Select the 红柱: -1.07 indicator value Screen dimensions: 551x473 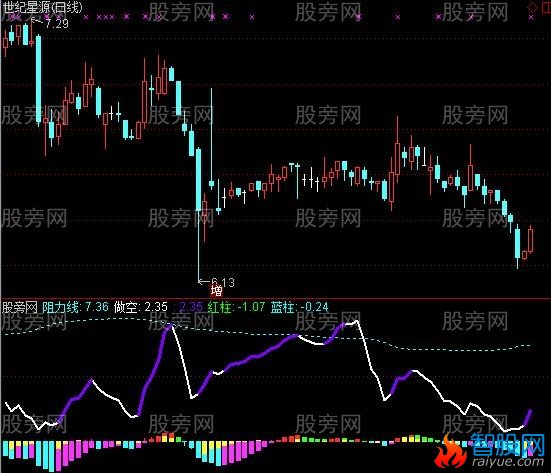236,307
